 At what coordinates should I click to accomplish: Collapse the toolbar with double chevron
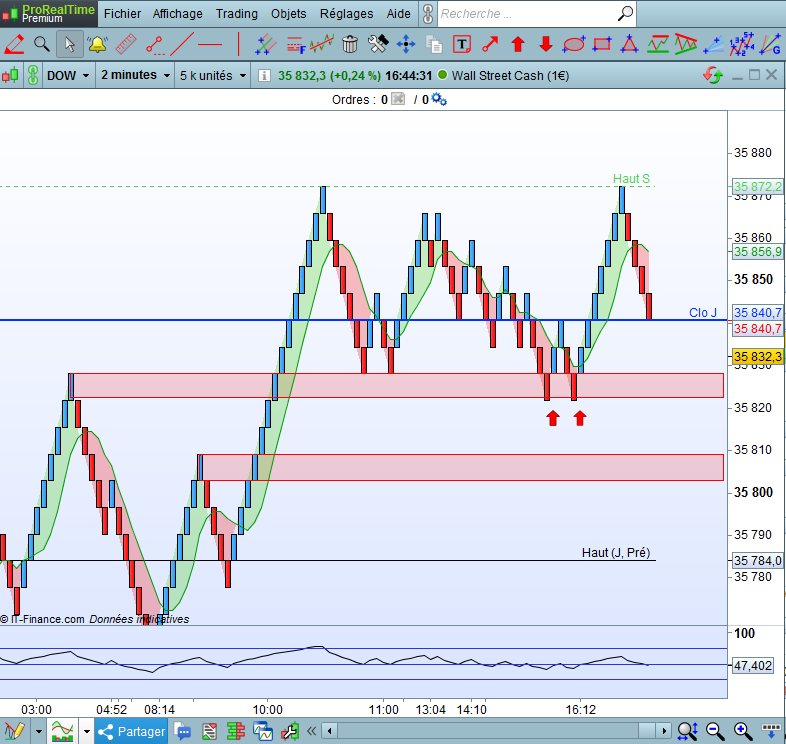(x=311, y=731)
